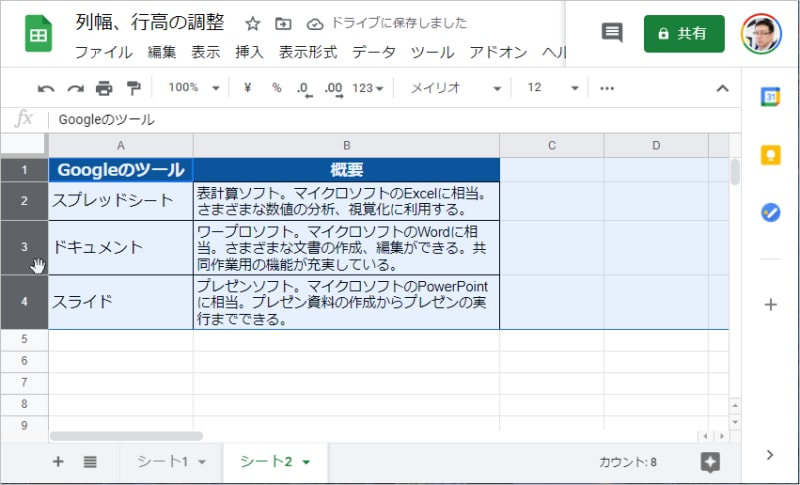The image size is (800, 485).
Task: Click the カウント: 8 summary
Action: point(628,463)
